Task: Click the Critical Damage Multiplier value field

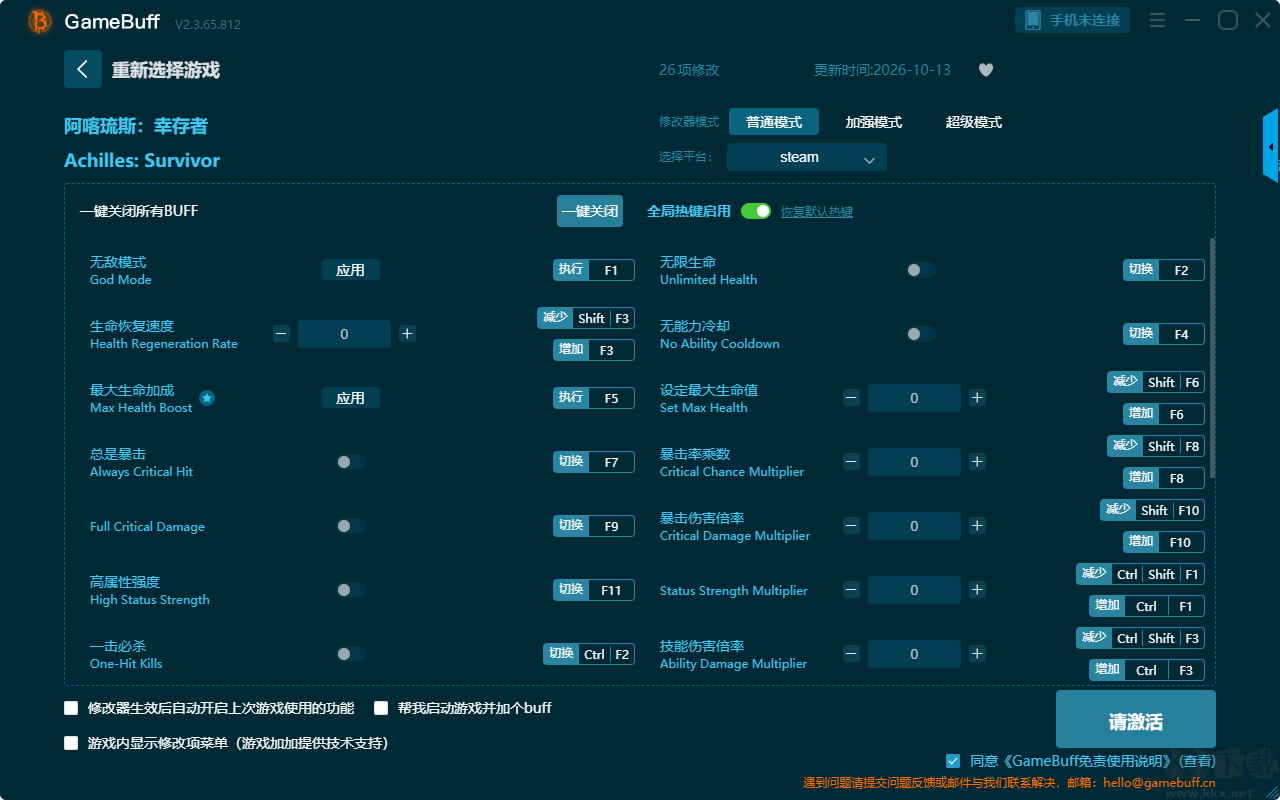Action: coord(914,526)
